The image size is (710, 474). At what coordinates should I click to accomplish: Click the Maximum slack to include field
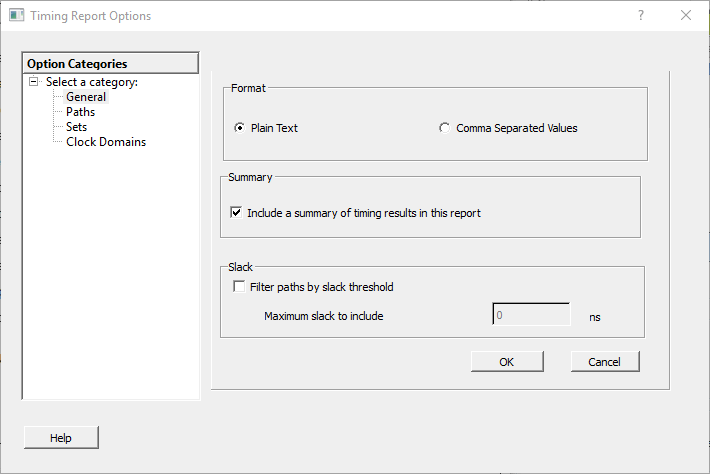[x=530, y=316]
